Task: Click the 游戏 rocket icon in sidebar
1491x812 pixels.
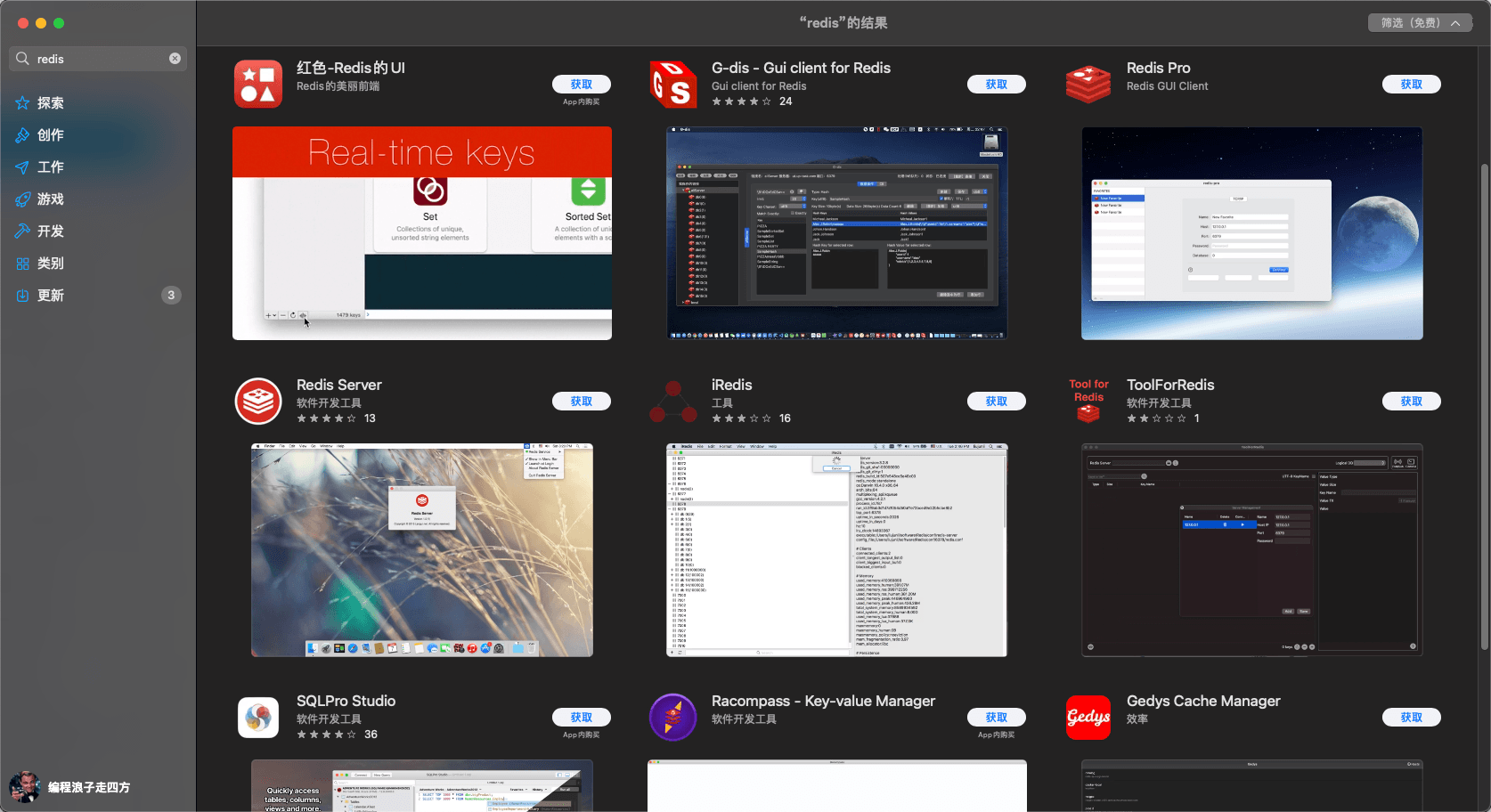Action: click(x=22, y=199)
